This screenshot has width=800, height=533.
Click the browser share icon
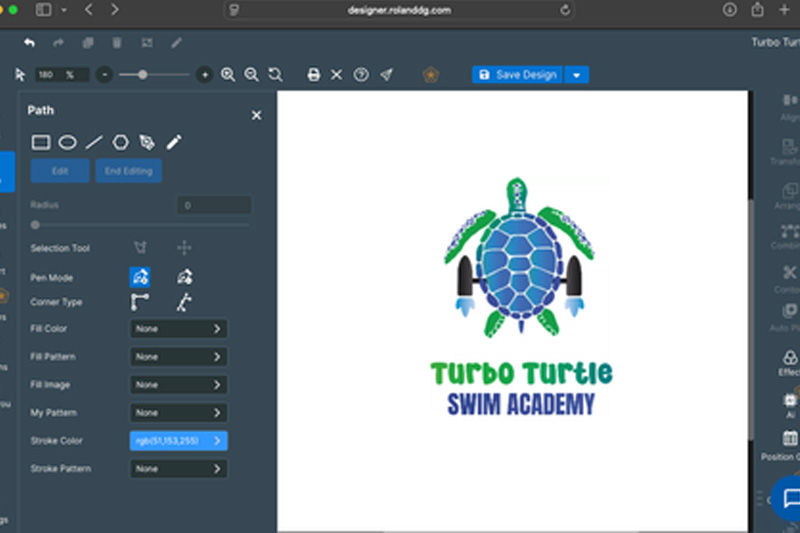(757, 10)
